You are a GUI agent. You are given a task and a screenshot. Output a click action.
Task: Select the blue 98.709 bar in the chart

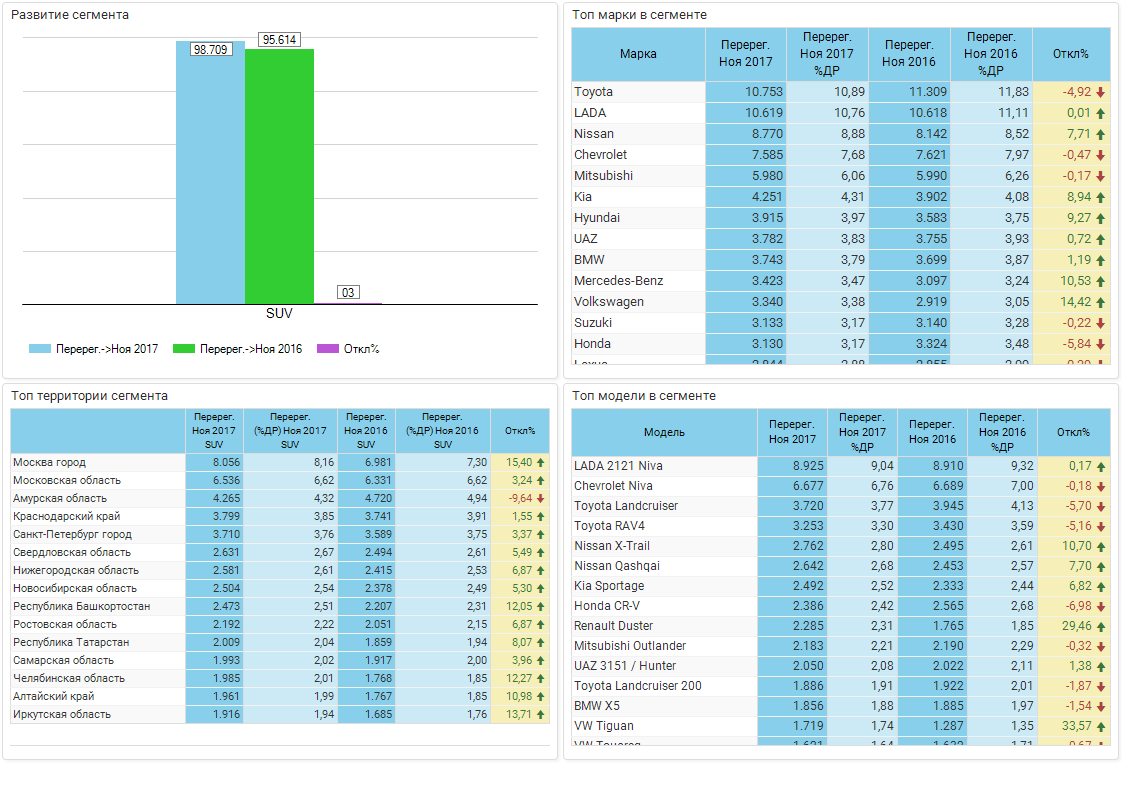tap(210, 172)
